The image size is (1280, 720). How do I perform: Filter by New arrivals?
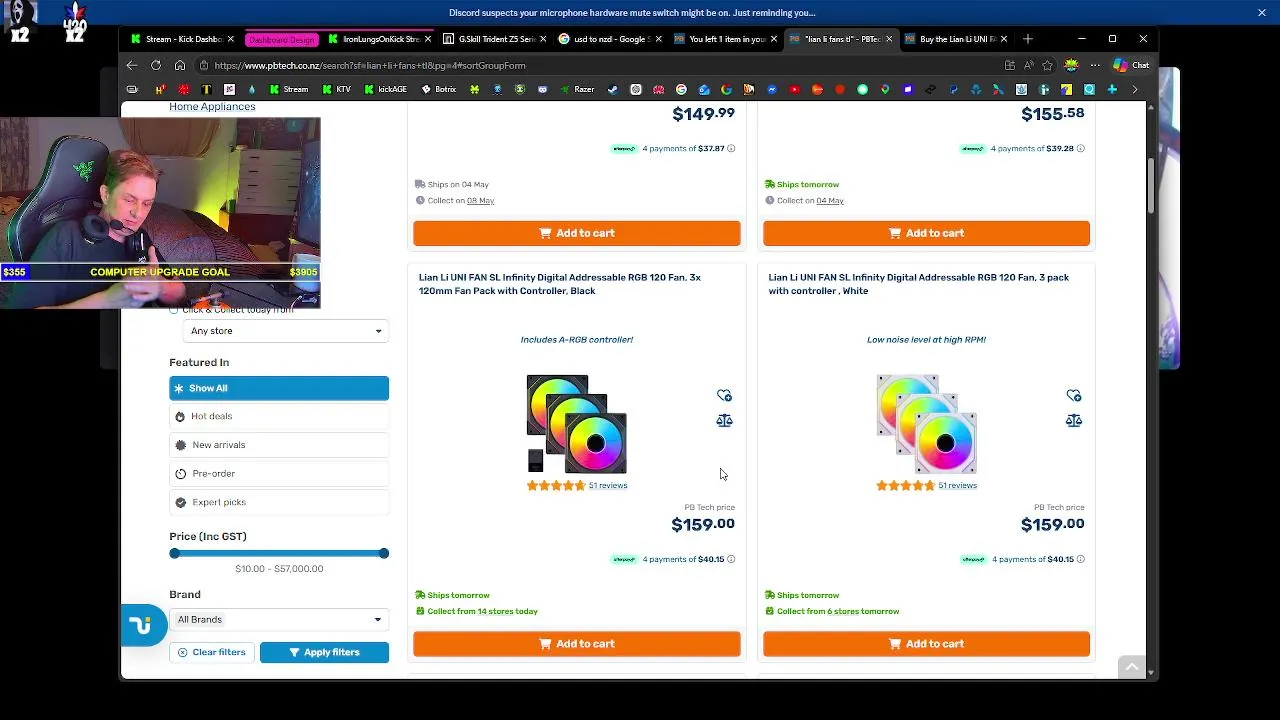tap(279, 445)
